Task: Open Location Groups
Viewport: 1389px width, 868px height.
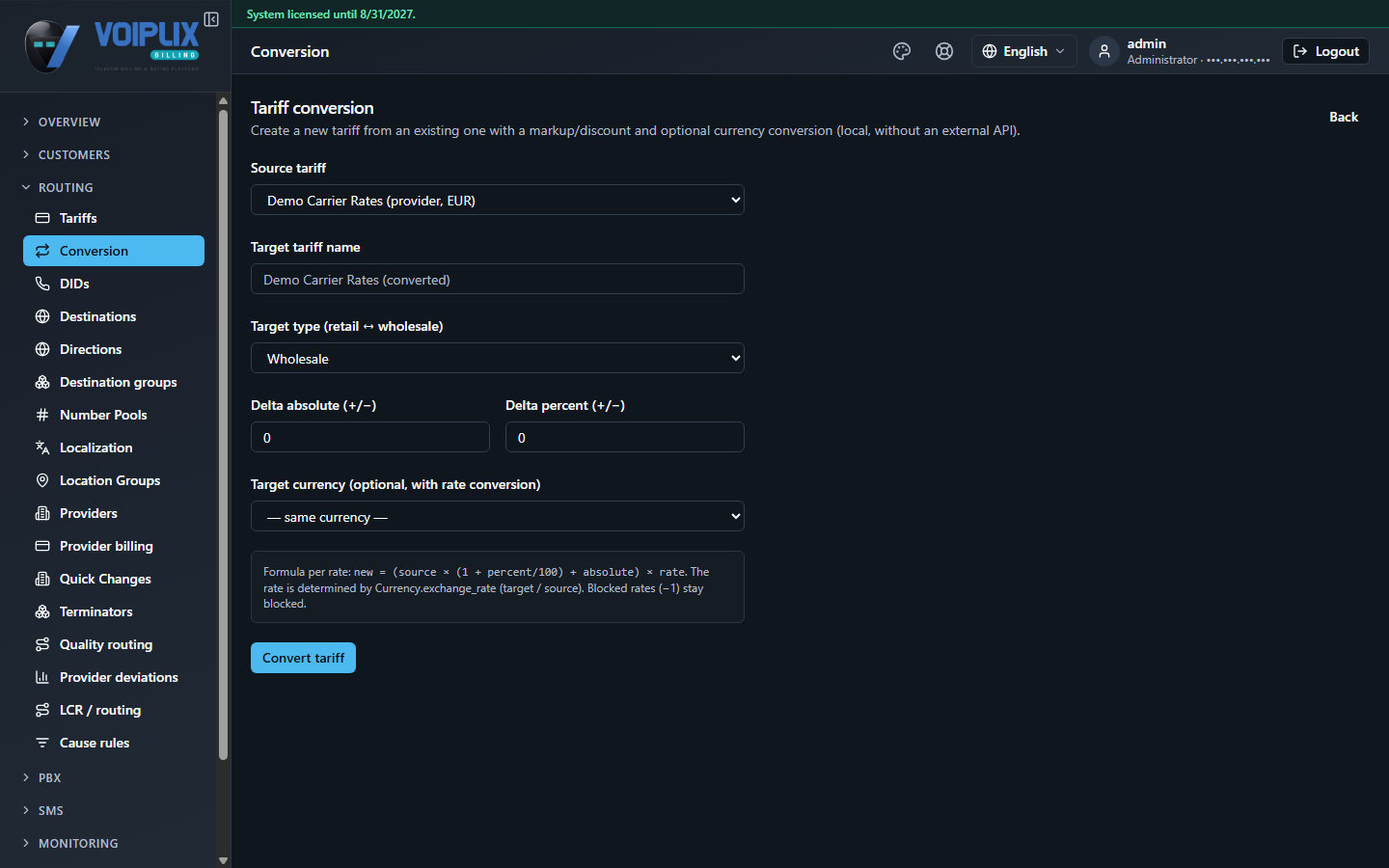Action: [114, 480]
